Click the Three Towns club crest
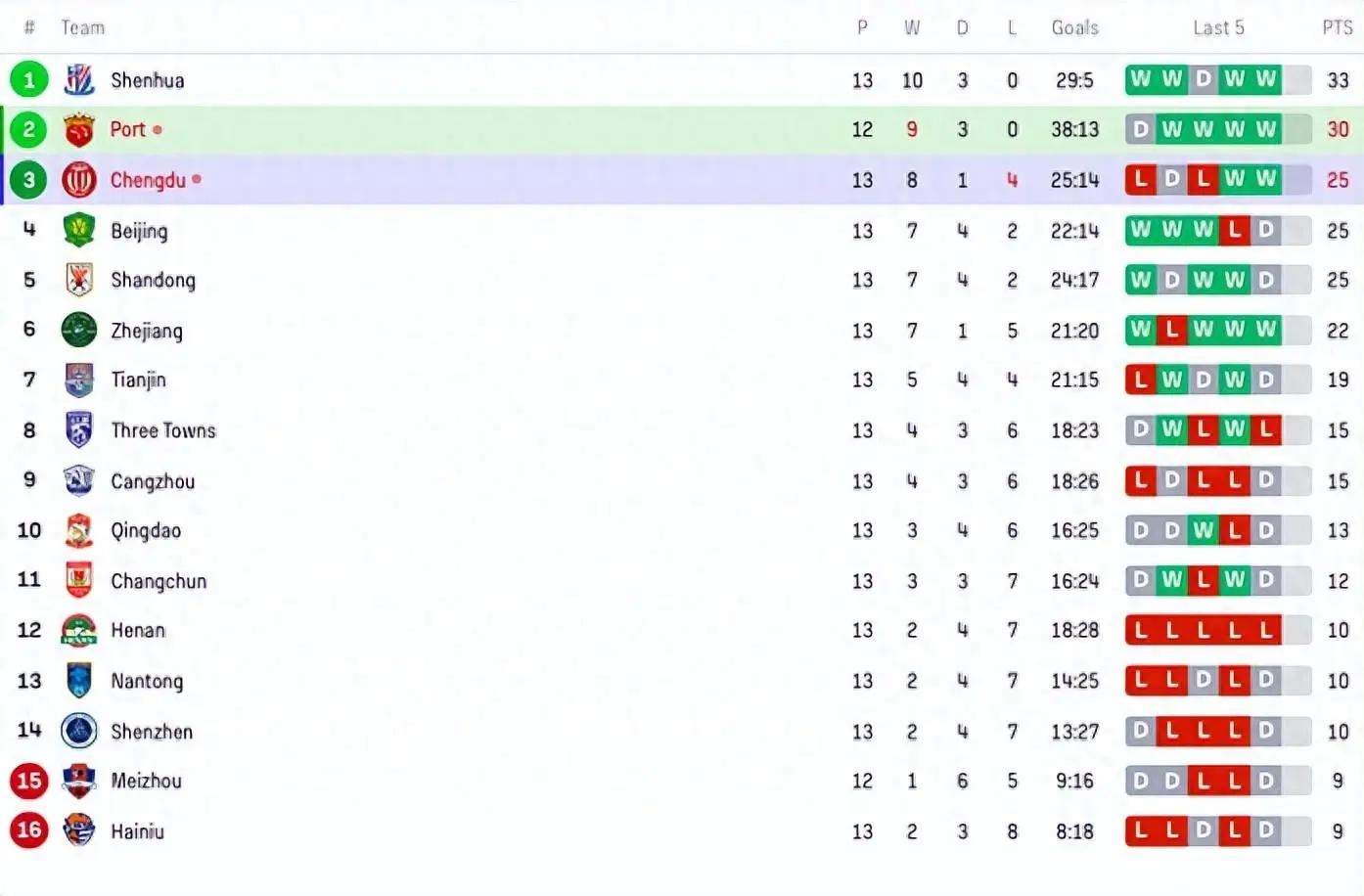Screen dimensions: 1364x896 pos(79,430)
